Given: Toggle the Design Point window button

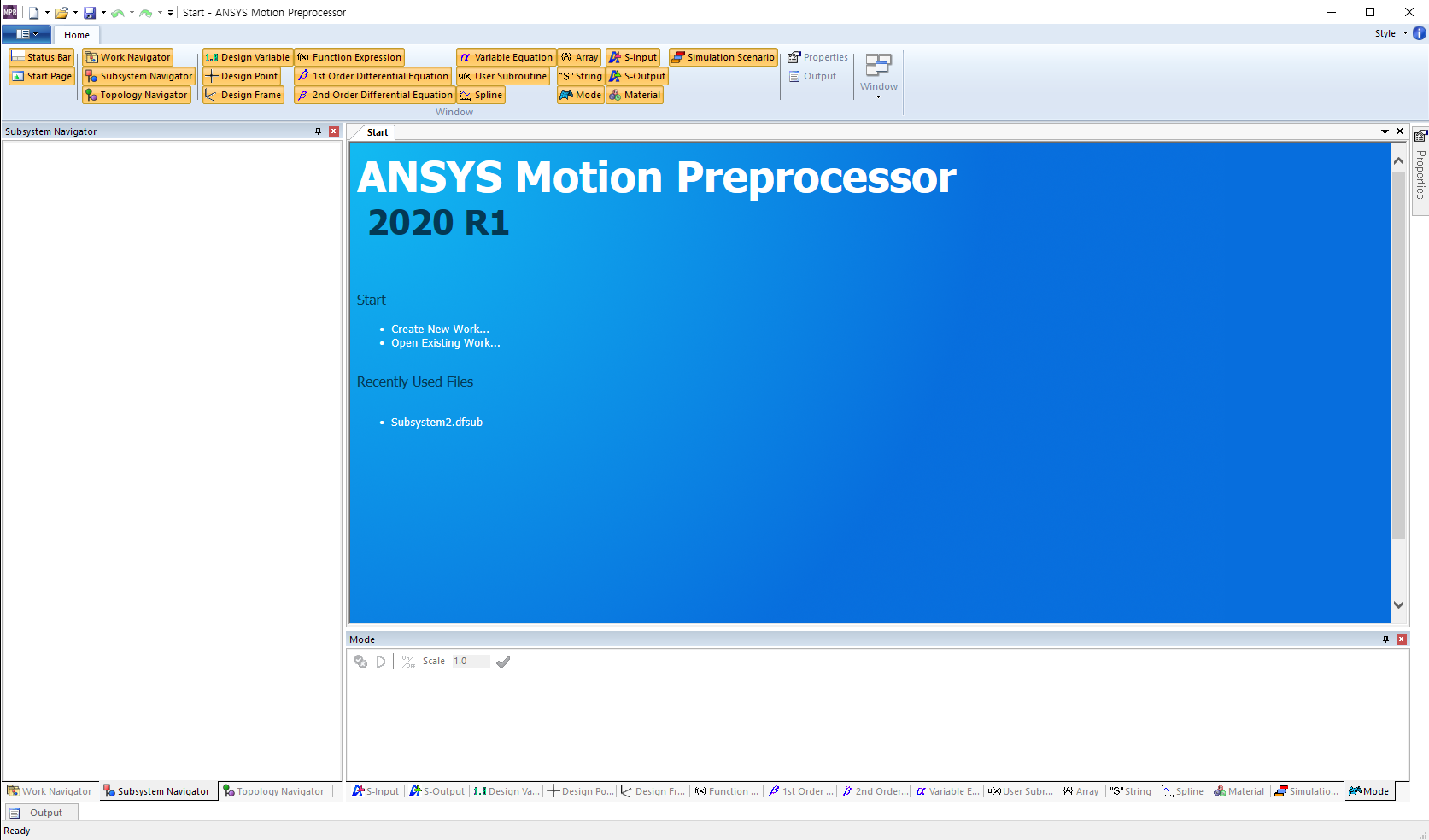Looking at the screenshot, I should [242, 76].
